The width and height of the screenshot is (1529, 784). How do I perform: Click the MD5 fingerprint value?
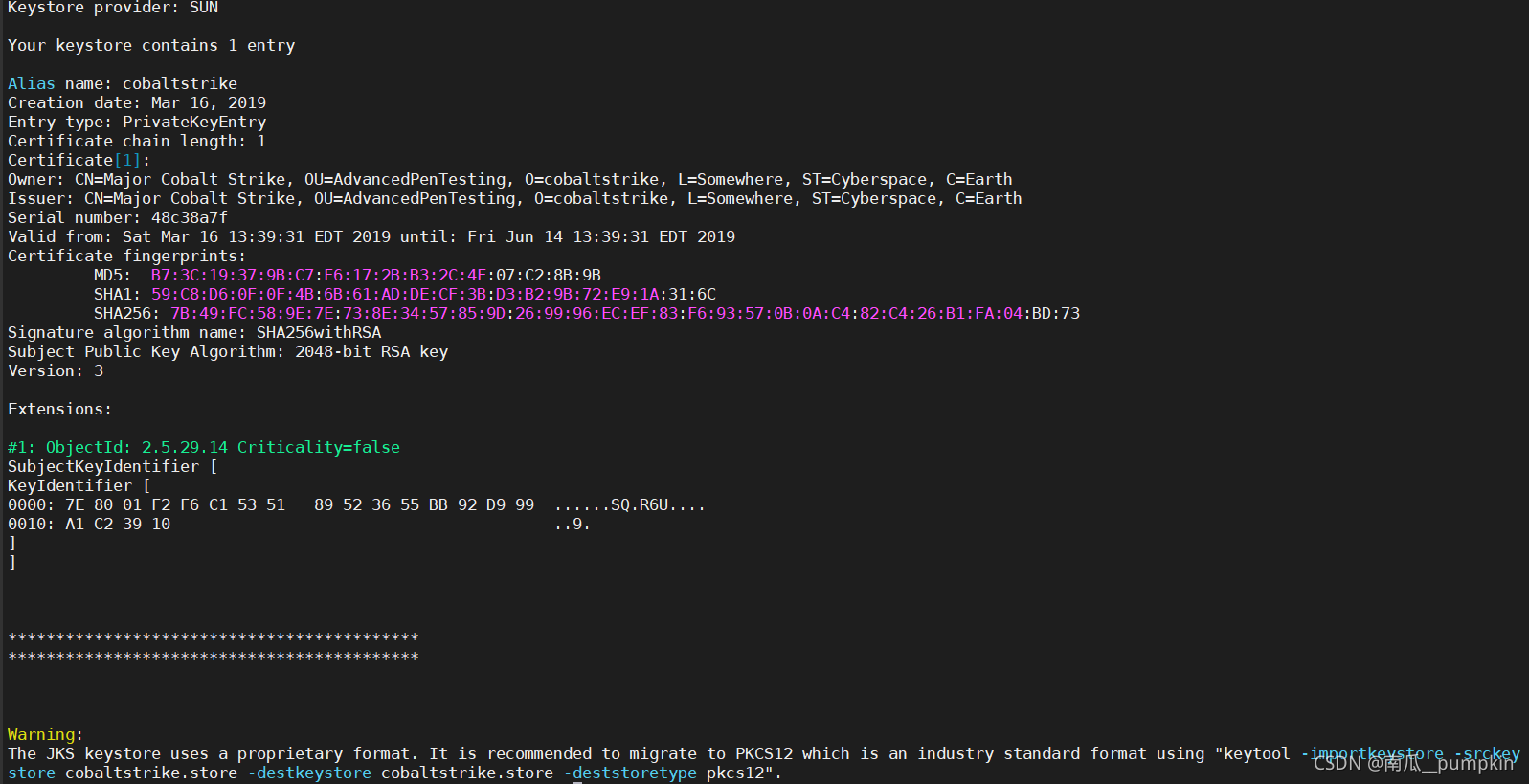[376, 276]
